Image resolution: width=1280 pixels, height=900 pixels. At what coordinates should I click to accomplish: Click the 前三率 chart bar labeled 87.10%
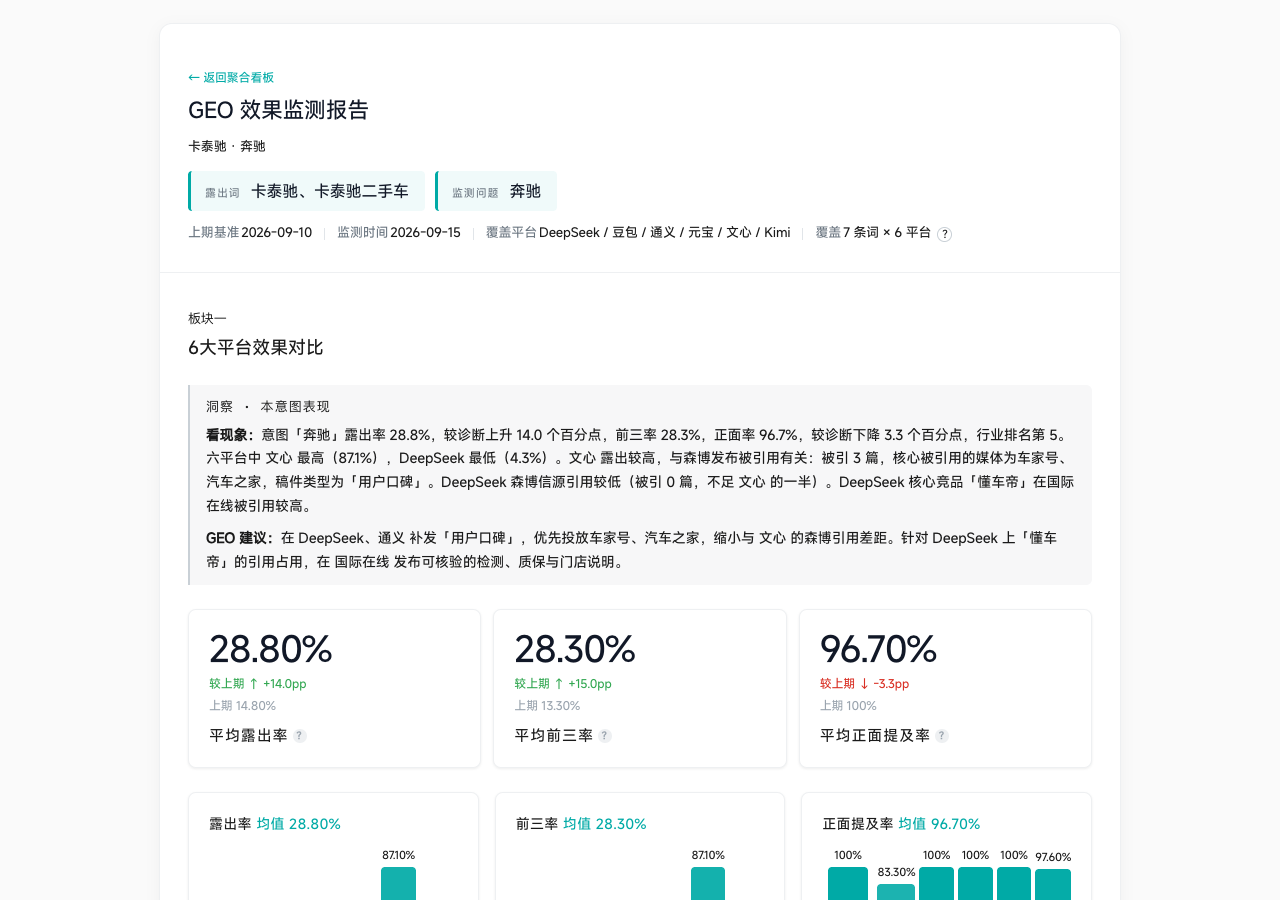708,883
